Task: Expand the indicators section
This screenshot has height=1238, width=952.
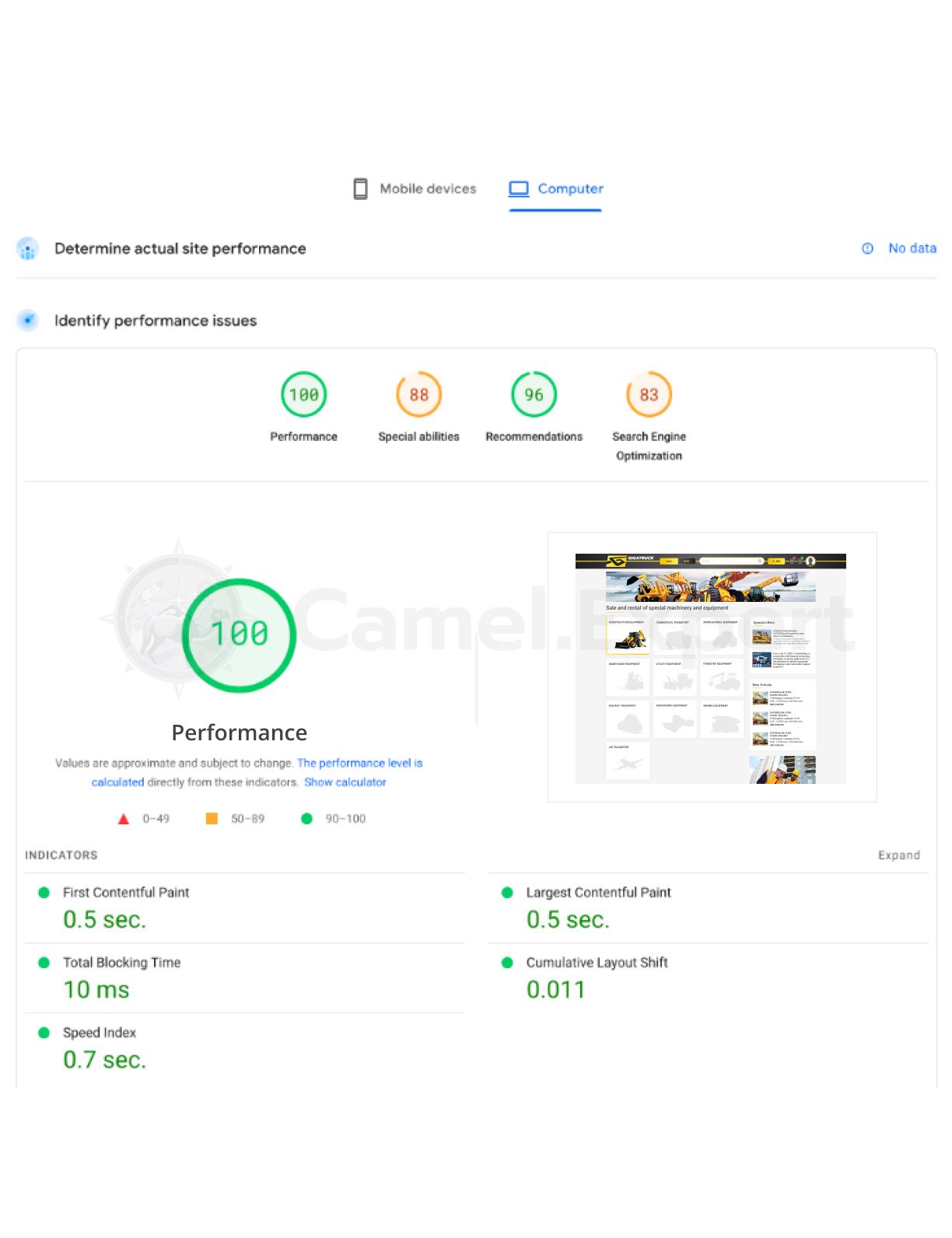Action: (898, 855)
